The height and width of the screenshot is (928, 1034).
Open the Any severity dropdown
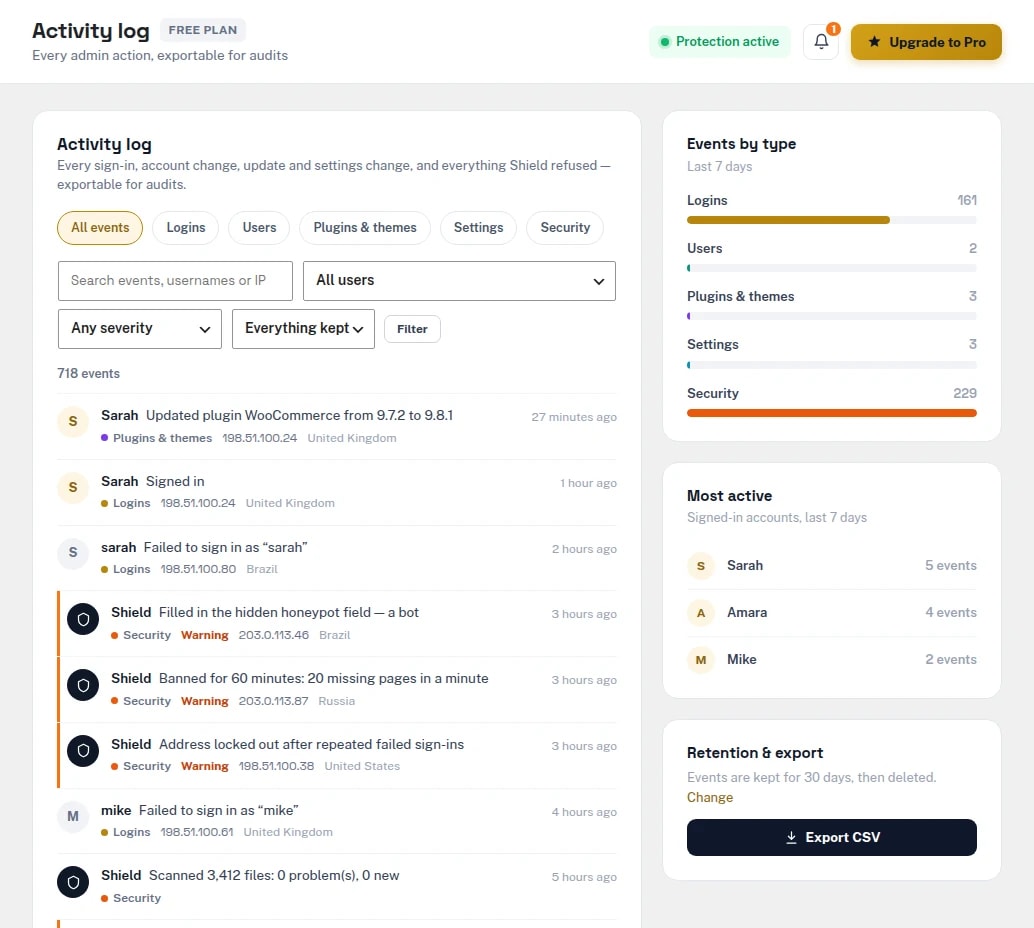coord(140,329)
